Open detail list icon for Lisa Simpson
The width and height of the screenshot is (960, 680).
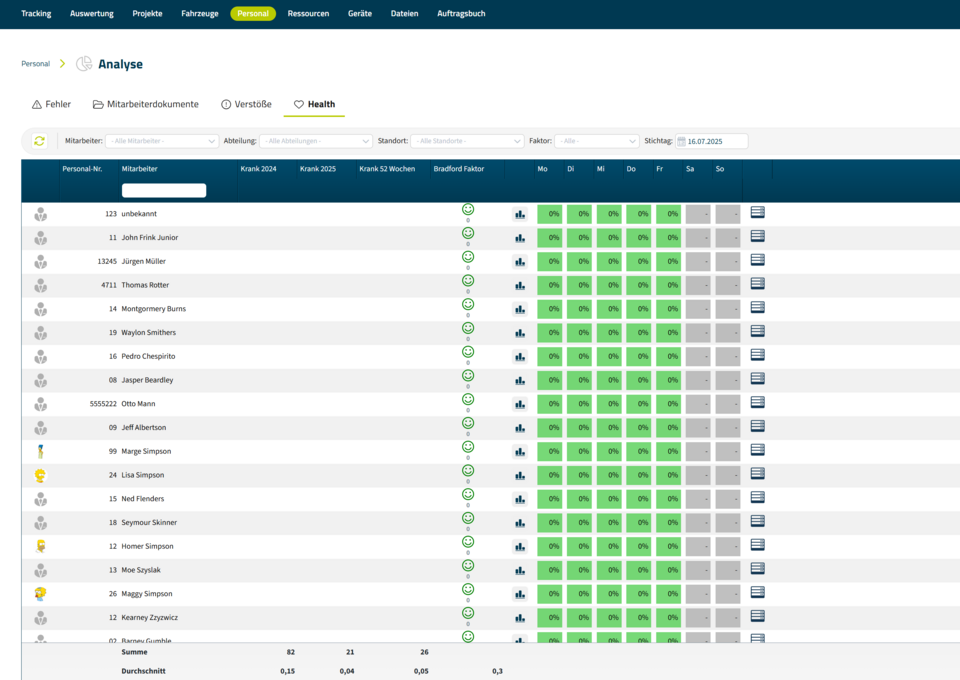coord(757,474)
